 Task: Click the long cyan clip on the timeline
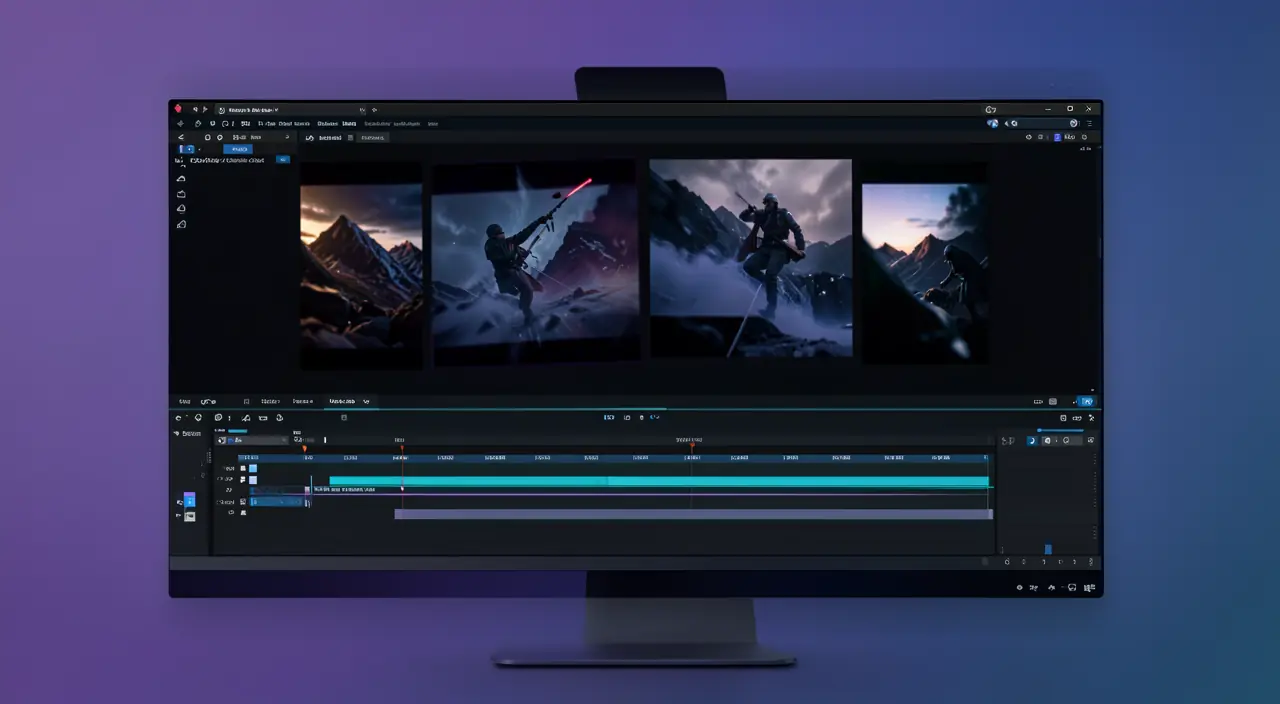pos(659,481)
